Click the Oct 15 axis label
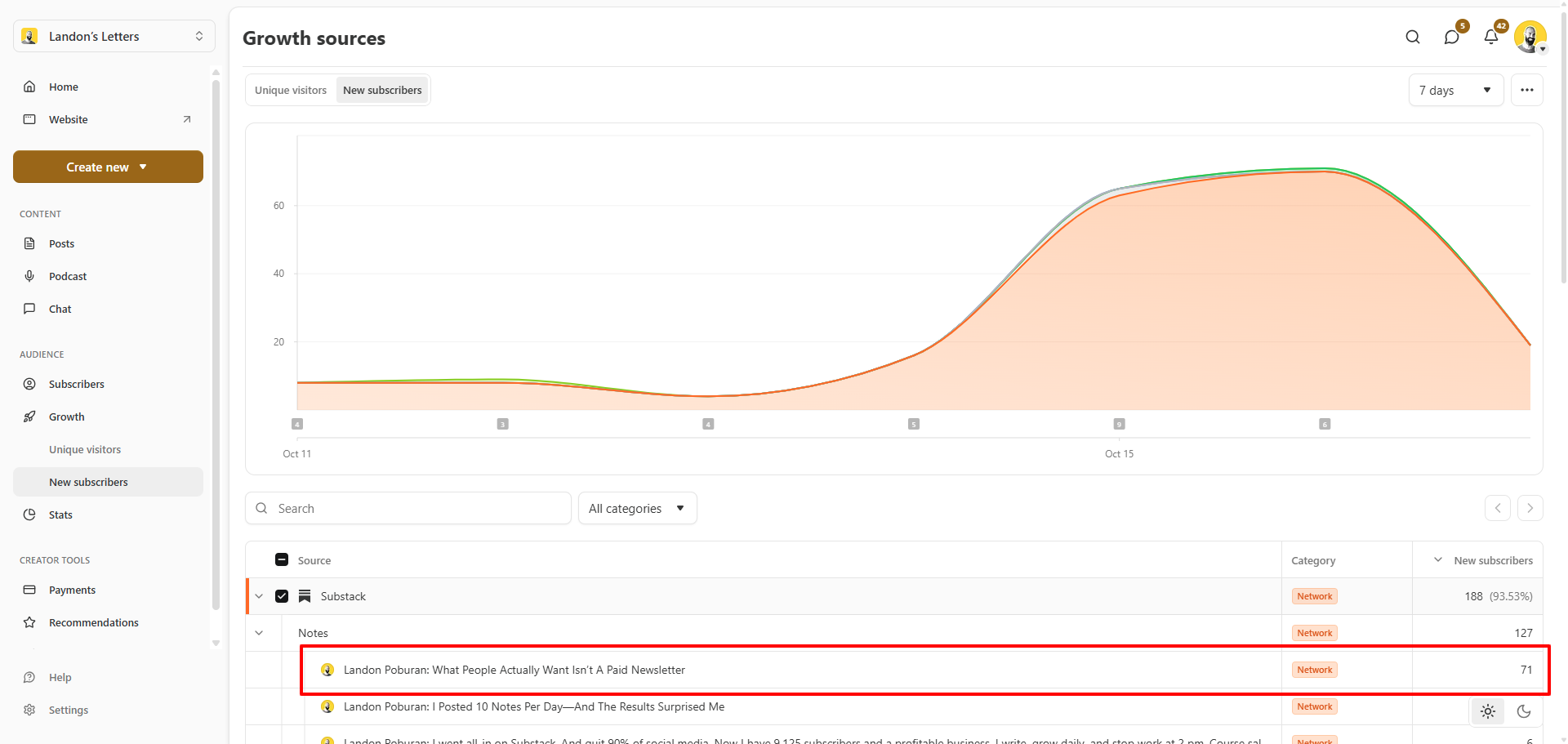Image resolution: width=1568 pixels, height=744 pixels. 1120,453
